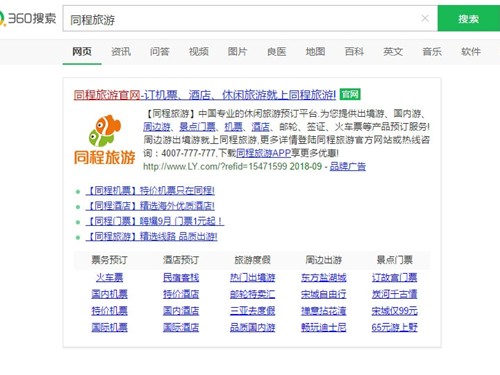Click the 景点门票 link in the description
The height and width of the screenshot is (375, 500).
tap(197, 127)
